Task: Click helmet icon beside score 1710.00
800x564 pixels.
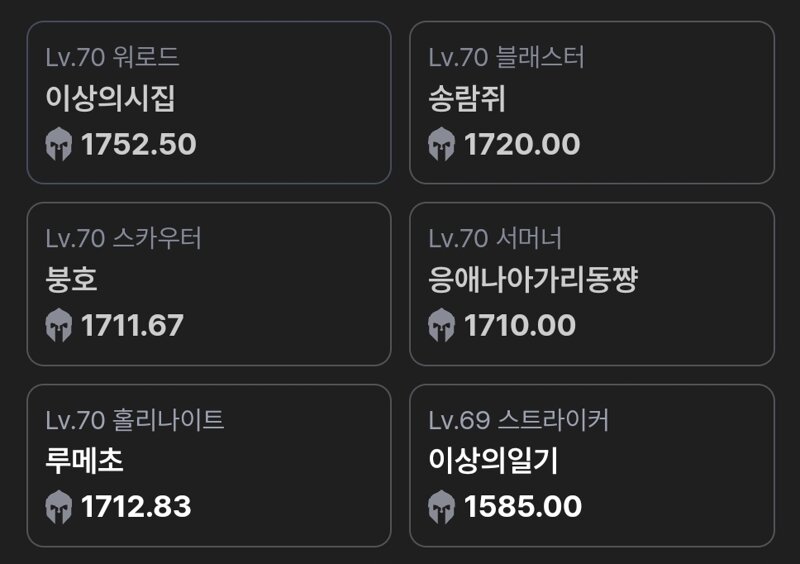Action: (x=441, y=325)
